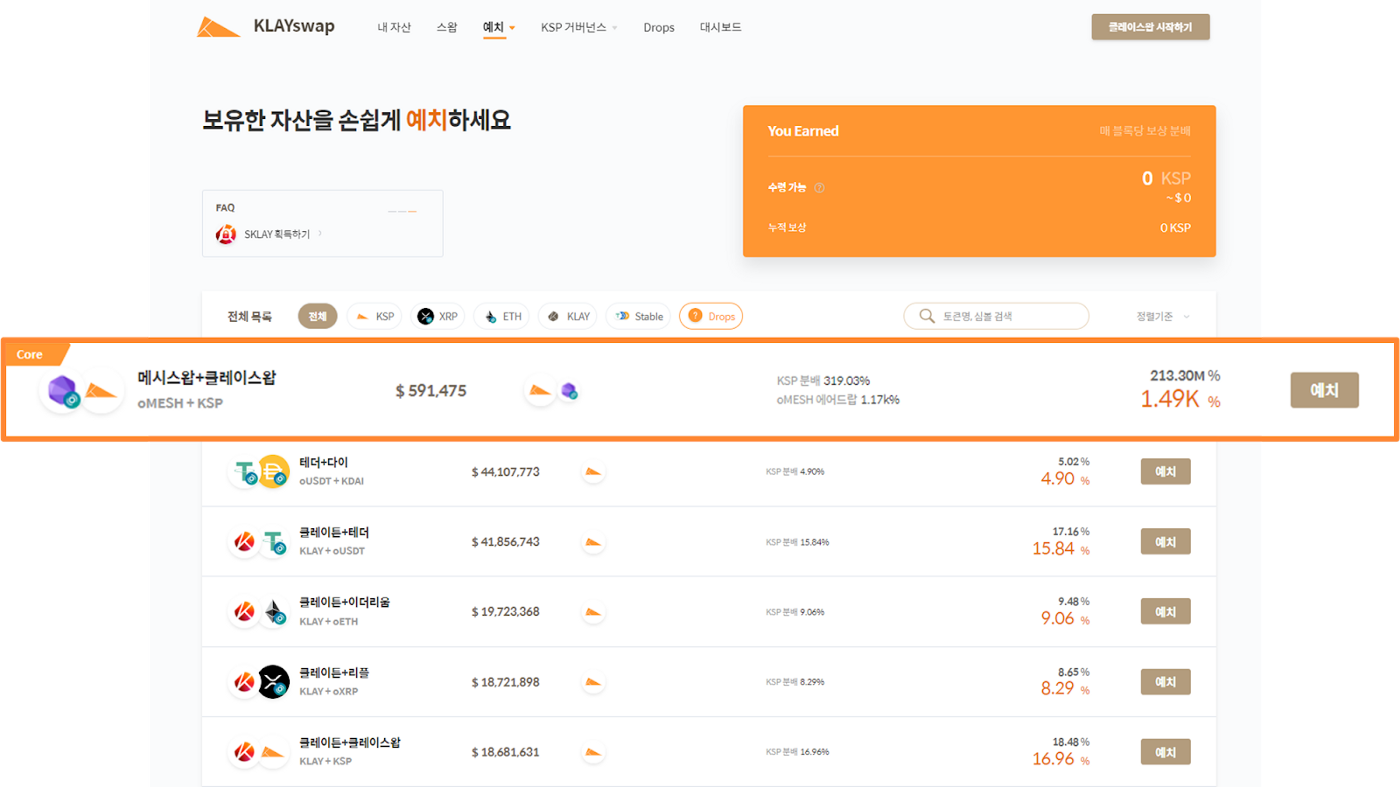The image size is (1400, 787).
Task: Click the search magnifier icon
Action: point(927,316)
